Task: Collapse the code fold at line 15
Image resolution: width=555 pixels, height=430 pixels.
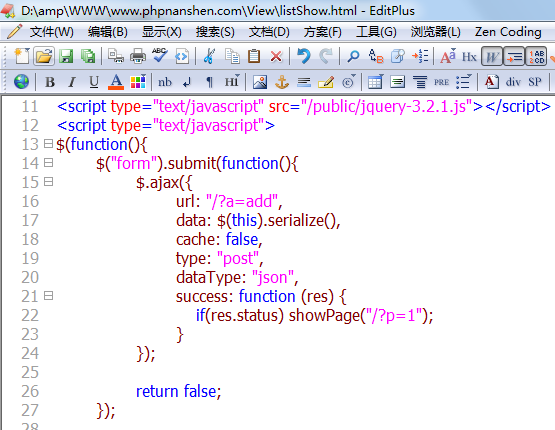Action: (x=48, y=182)
